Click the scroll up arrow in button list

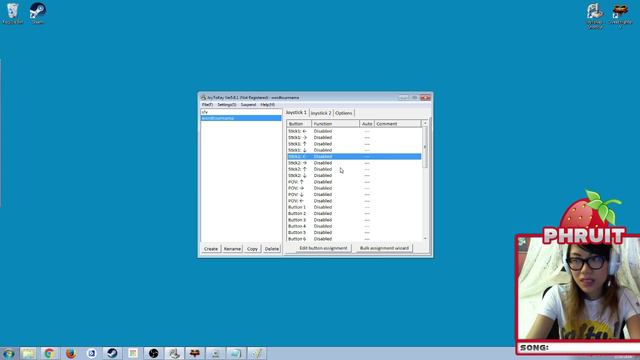coord(425,123)
